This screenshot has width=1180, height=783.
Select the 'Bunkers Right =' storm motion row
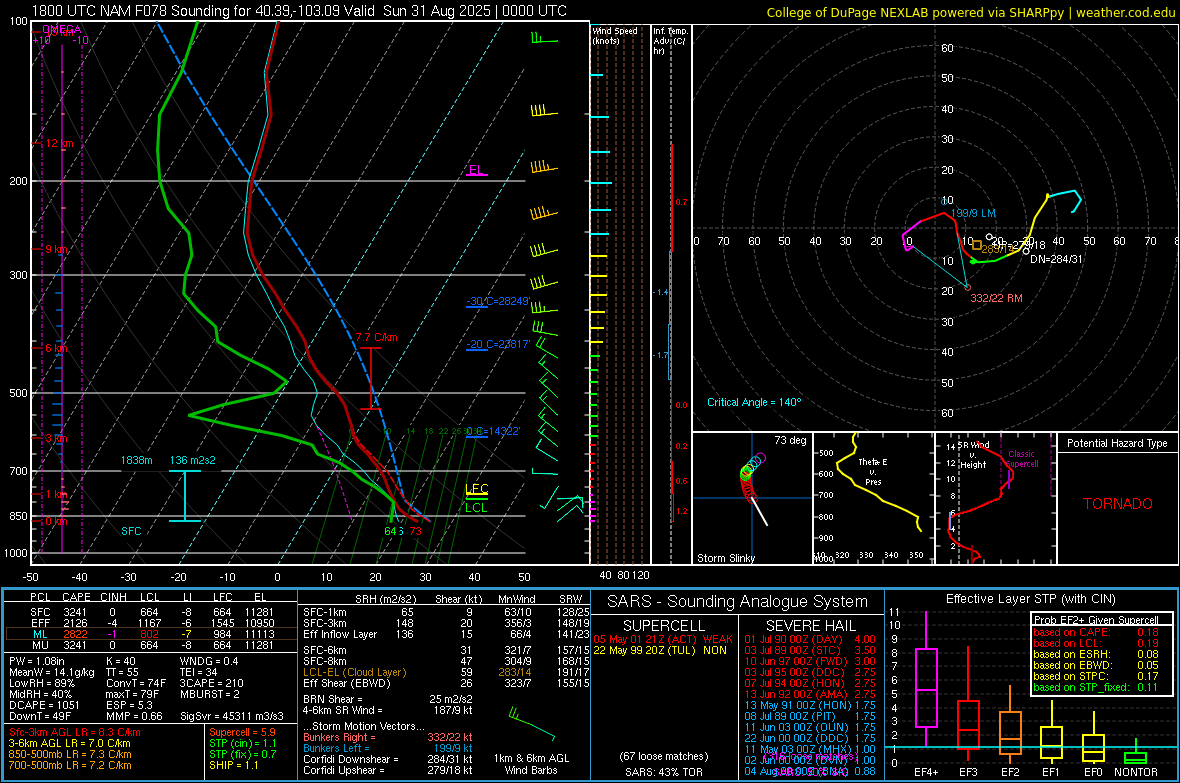(388, 737)
